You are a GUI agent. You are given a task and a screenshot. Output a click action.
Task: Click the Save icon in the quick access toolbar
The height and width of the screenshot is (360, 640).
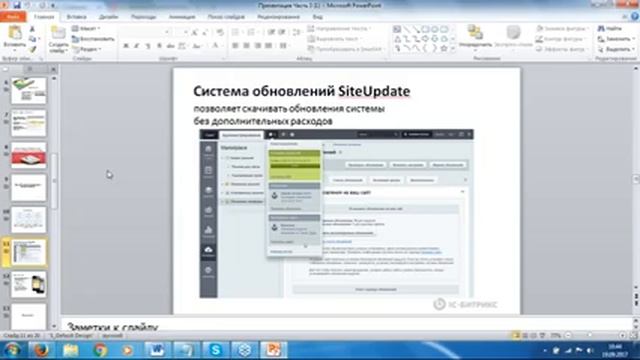tap(17, 5)
